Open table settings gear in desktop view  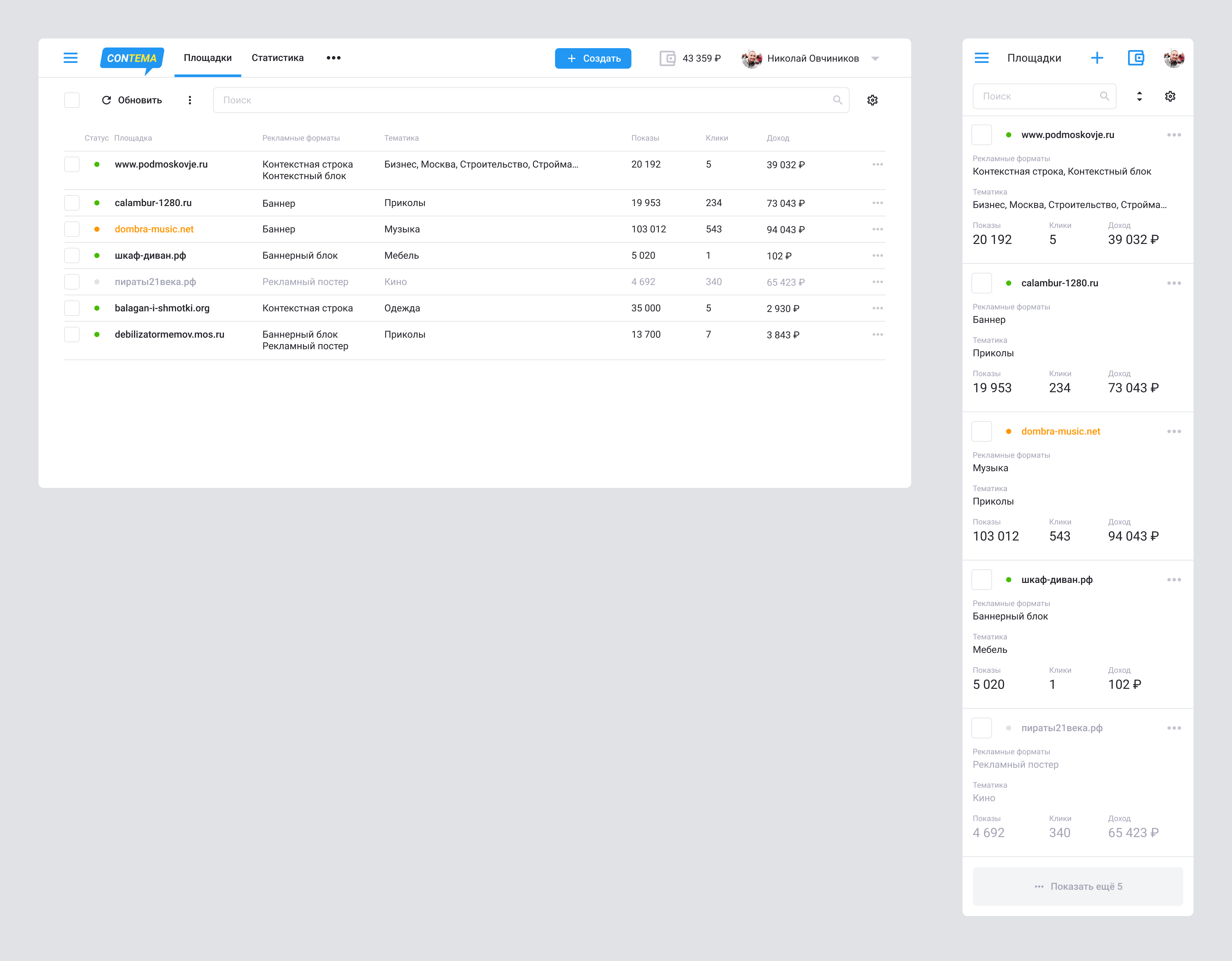[x=872, y=100]
